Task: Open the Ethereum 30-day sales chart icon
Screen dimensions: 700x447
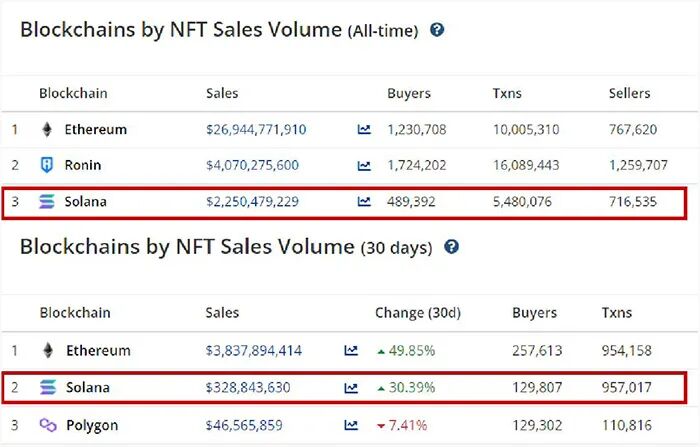Action: click(351, 351)
